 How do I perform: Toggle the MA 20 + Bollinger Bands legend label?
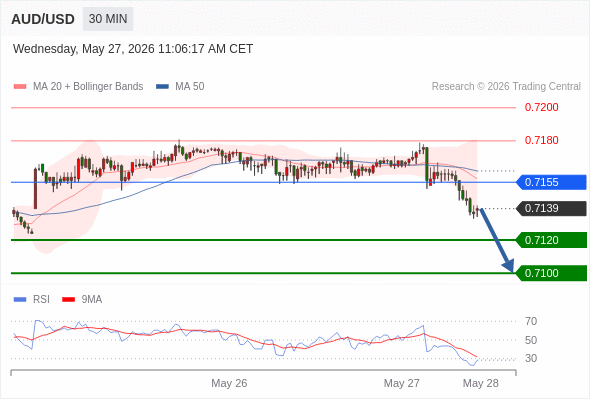tap(88, 87)
